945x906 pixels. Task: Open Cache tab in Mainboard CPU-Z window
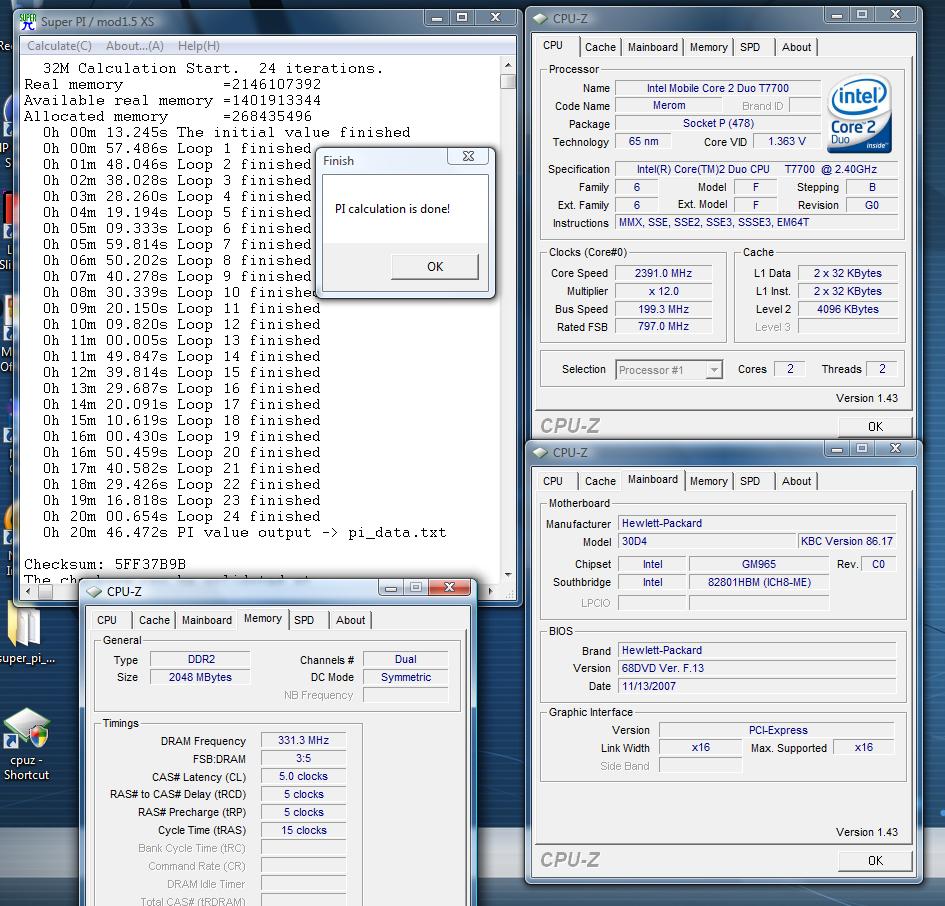[x=600, y=481]
